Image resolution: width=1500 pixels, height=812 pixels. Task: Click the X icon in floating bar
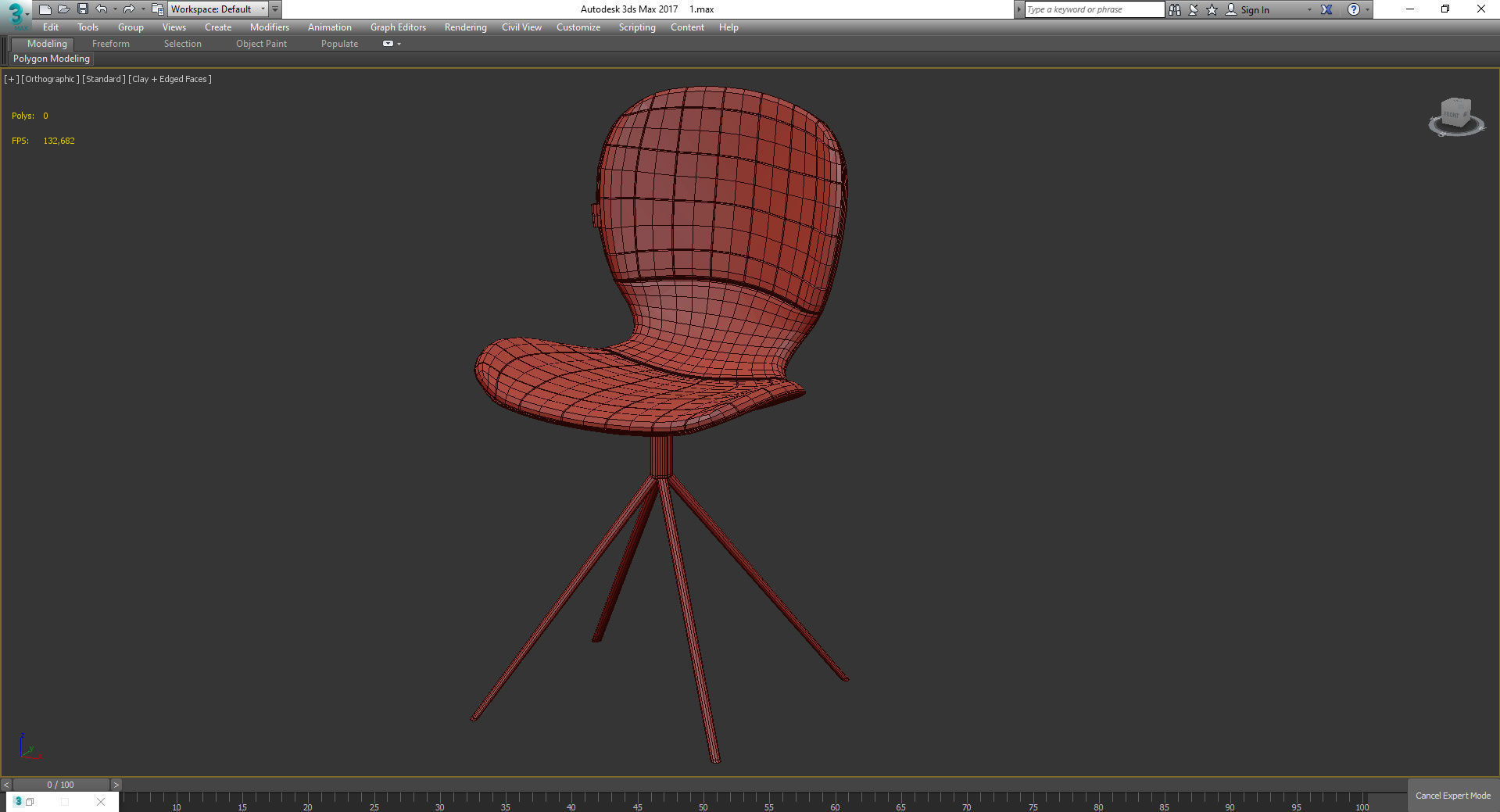point(101,802)
